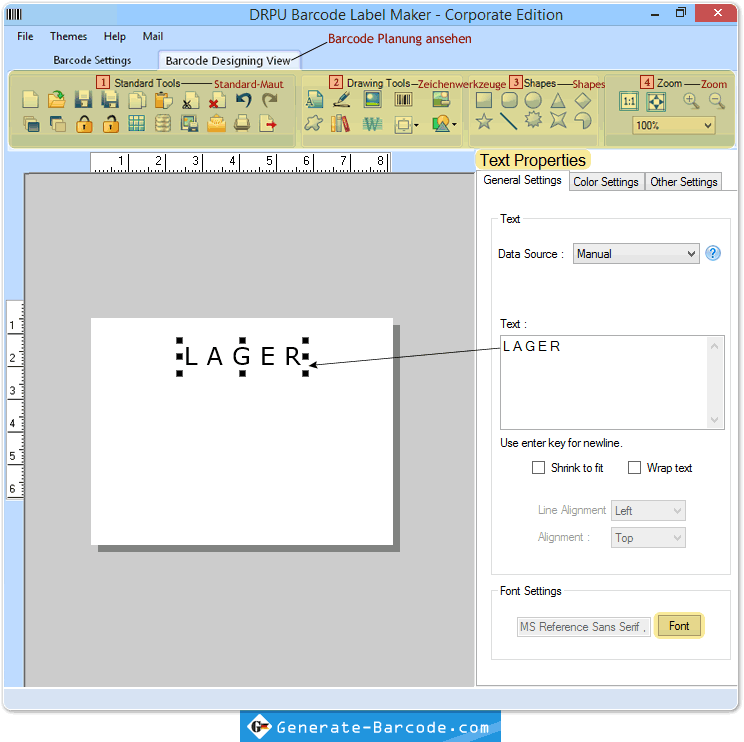This screenshot has height=742, width=744.
Task: Draw a triangle shape
Action: pyautogui.click(x=558, y=100)
